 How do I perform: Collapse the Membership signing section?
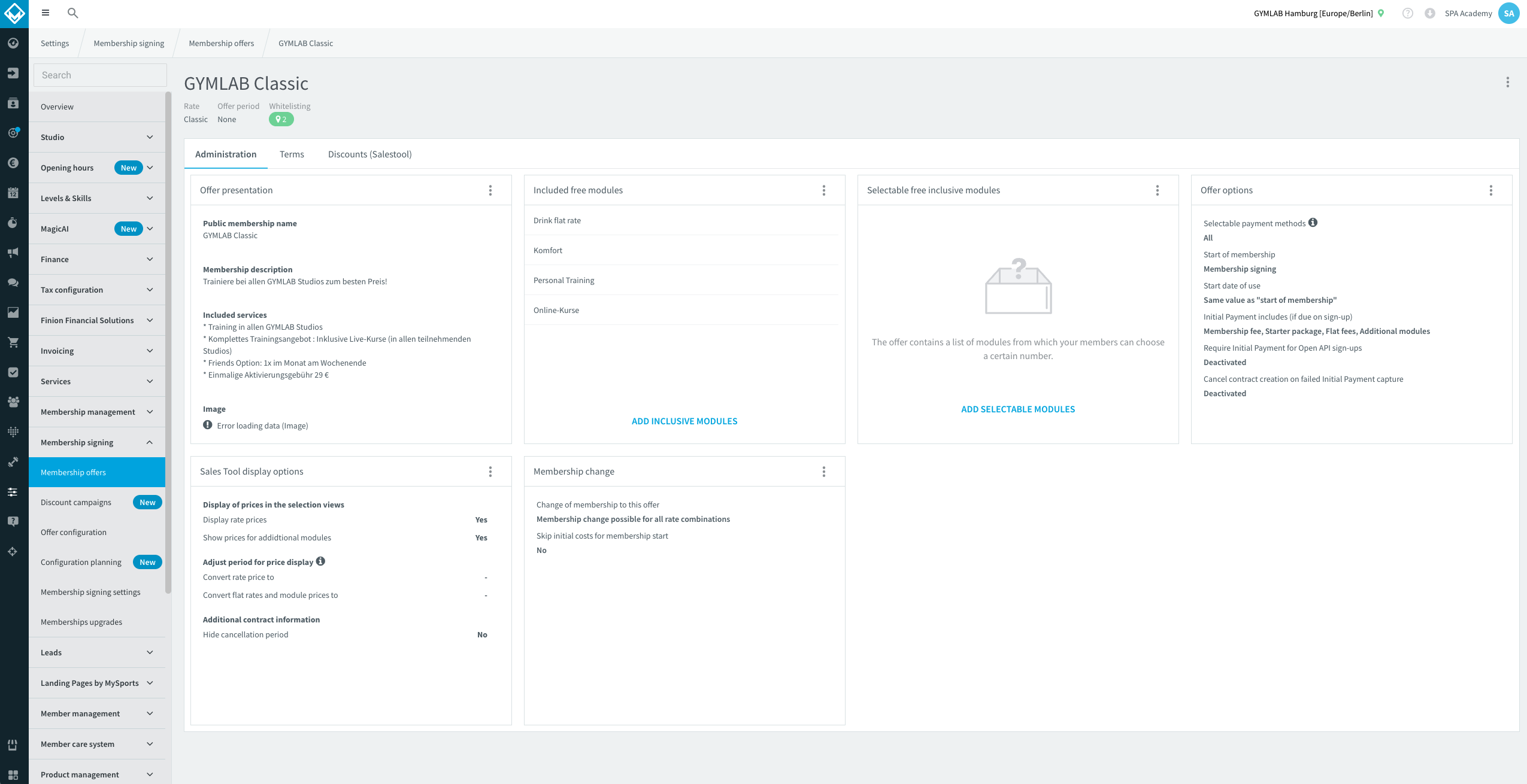97,442
